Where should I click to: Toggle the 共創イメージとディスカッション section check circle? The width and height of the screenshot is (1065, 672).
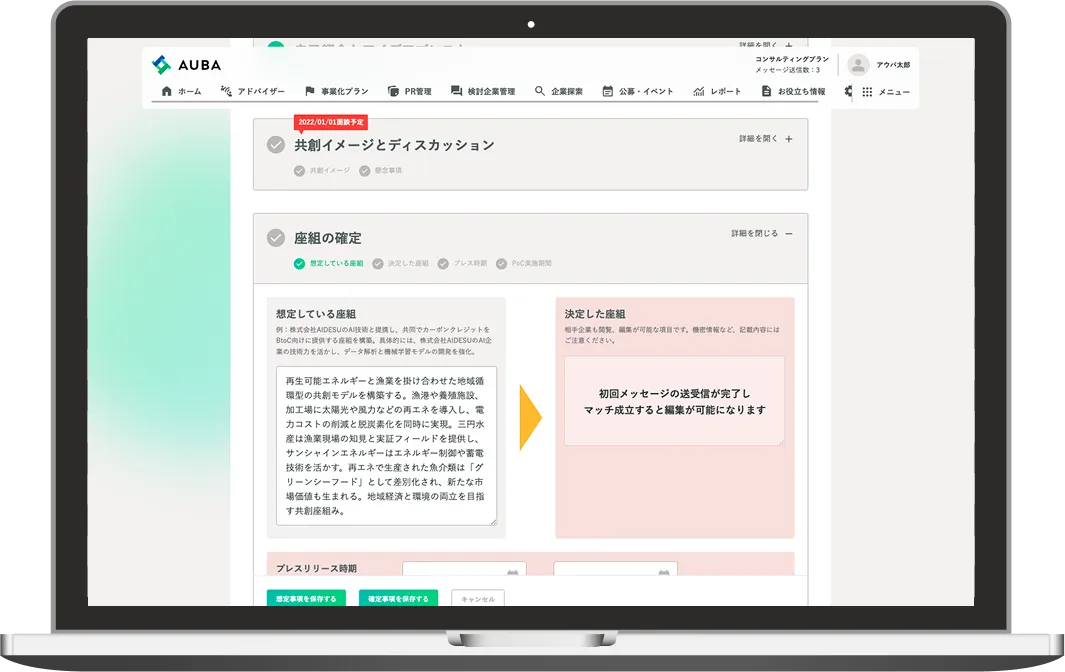click(x=276, y=145)
